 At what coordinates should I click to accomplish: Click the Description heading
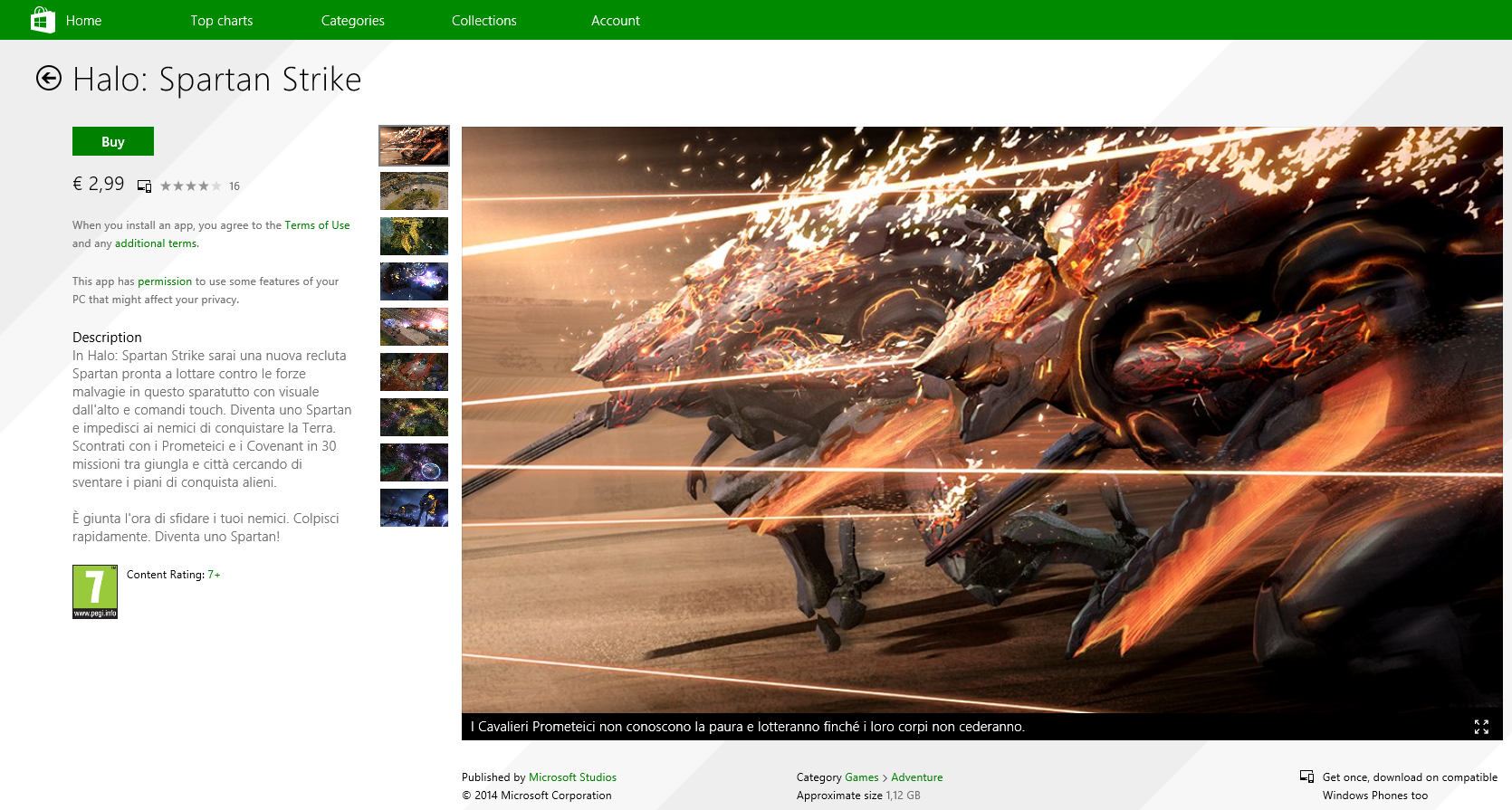click(107, 338)
